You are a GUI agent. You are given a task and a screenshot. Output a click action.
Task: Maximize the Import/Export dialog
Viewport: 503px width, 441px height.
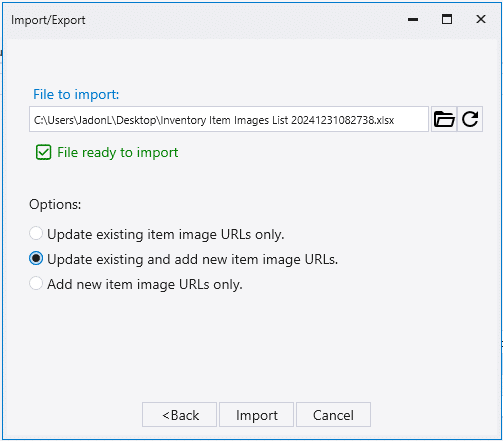tap(447, 19)
